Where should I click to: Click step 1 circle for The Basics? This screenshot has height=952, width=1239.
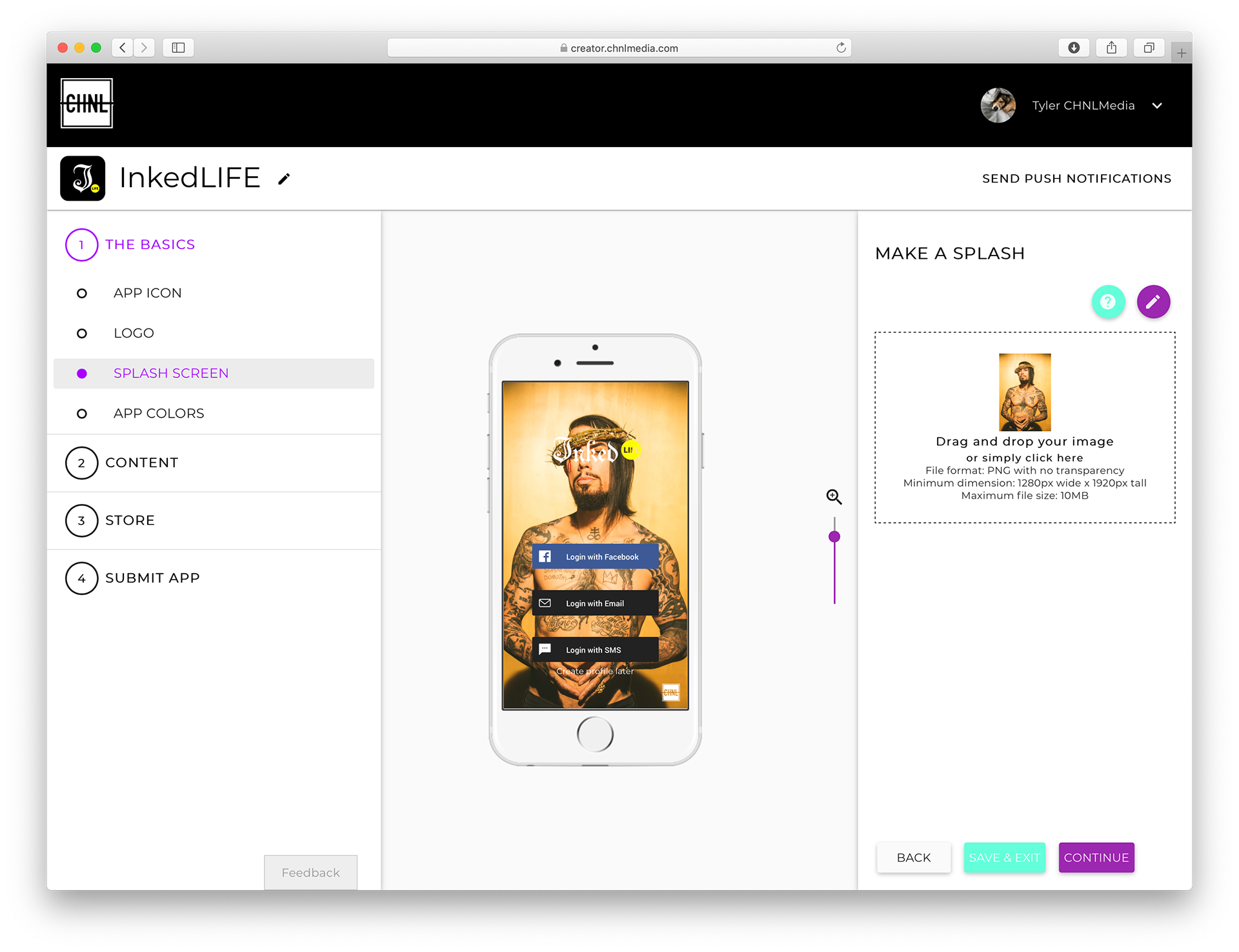tap(81, 245)
